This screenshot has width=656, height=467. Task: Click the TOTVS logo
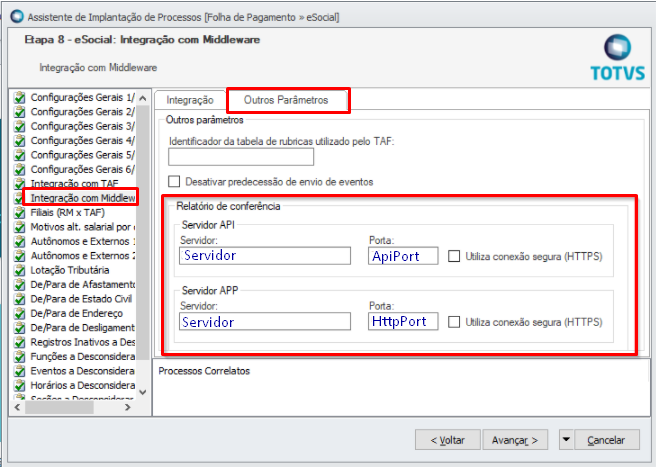pyautogui.click(x=618, y=58)
